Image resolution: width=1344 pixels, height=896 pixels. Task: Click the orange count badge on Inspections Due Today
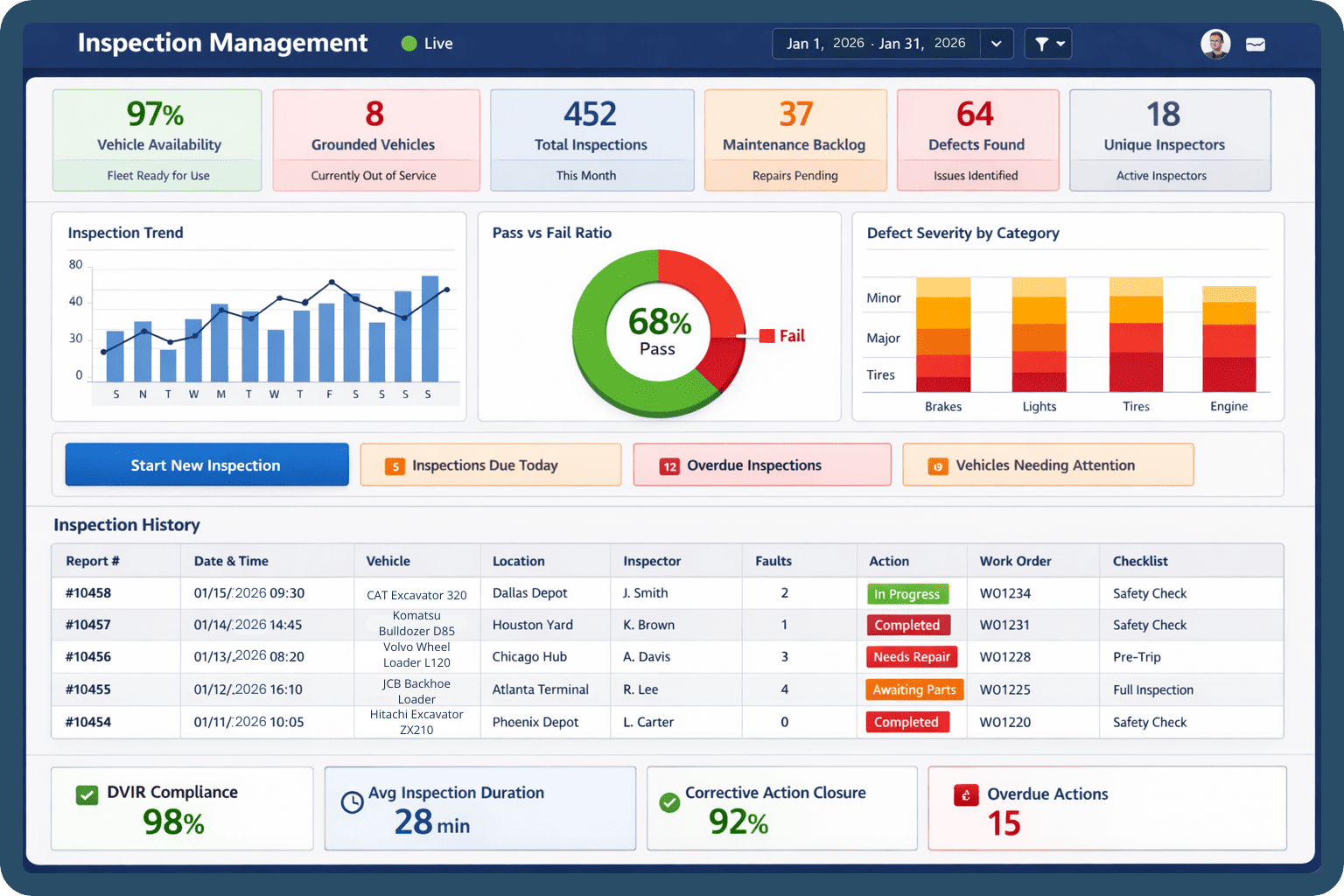pyautogui.click(x=393, y=465)
